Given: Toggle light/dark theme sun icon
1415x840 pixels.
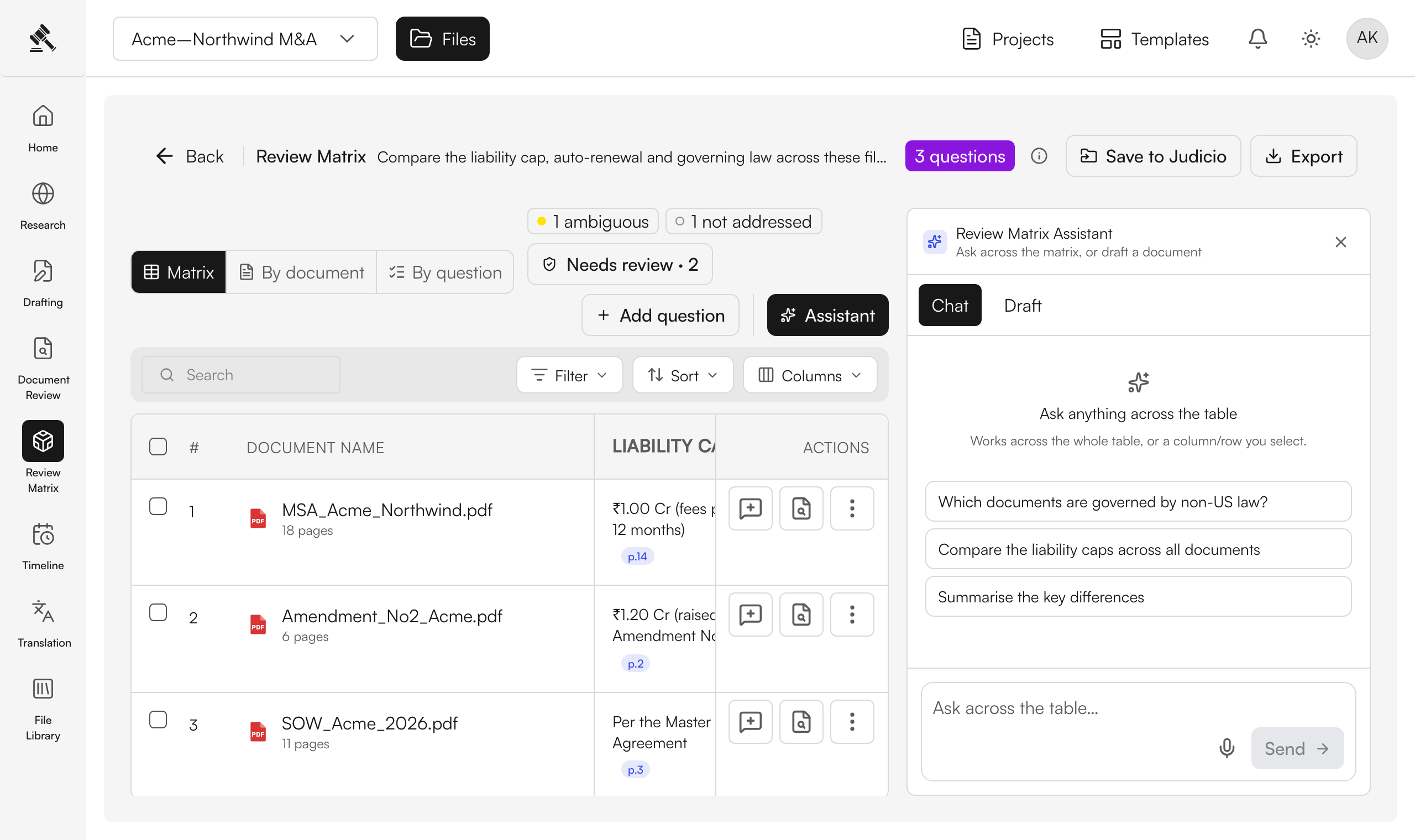Looking at the screenshot, I should point(1311,39).
